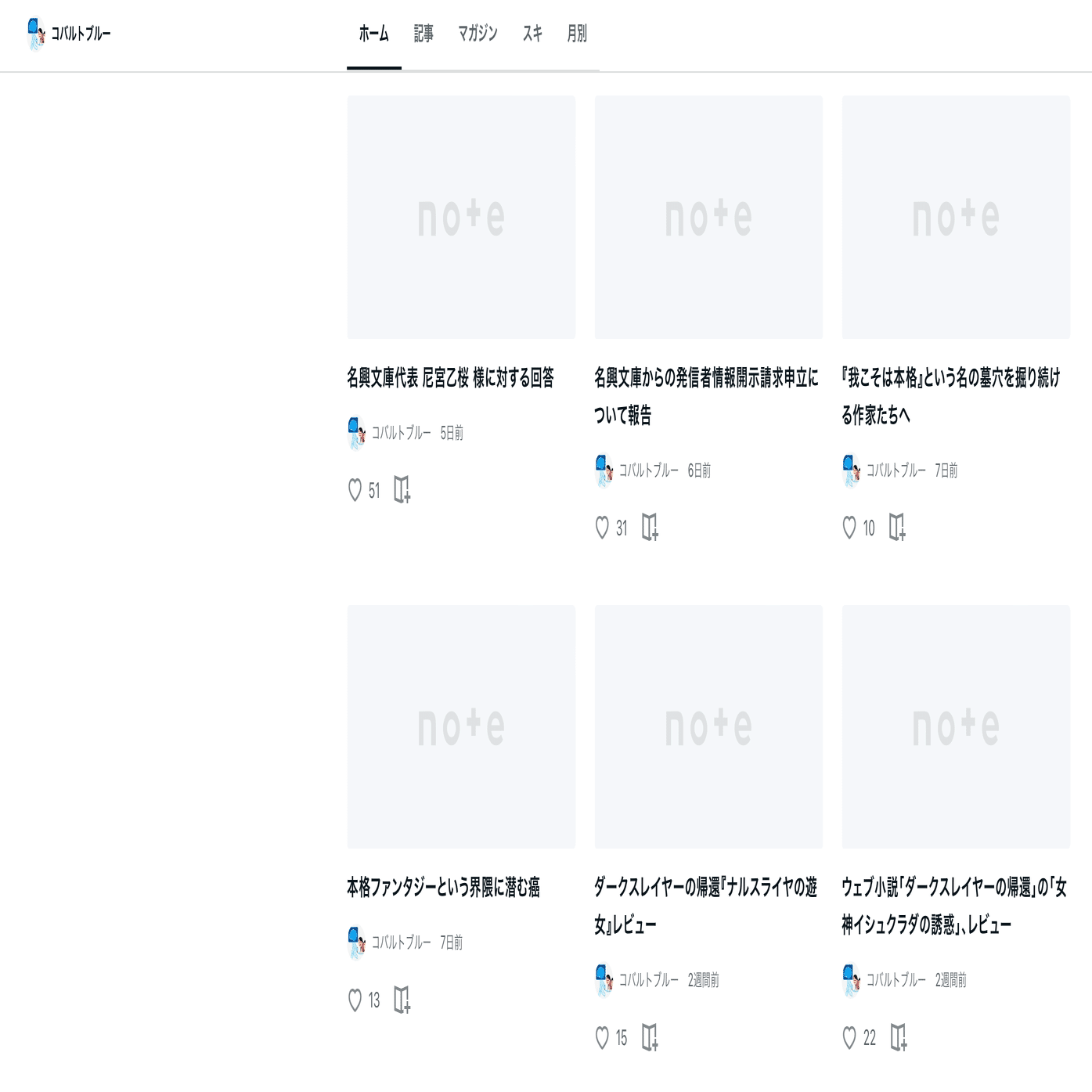
Task: Like the 女神イシュクラダの誘惑 review article
Action: 849,1038
